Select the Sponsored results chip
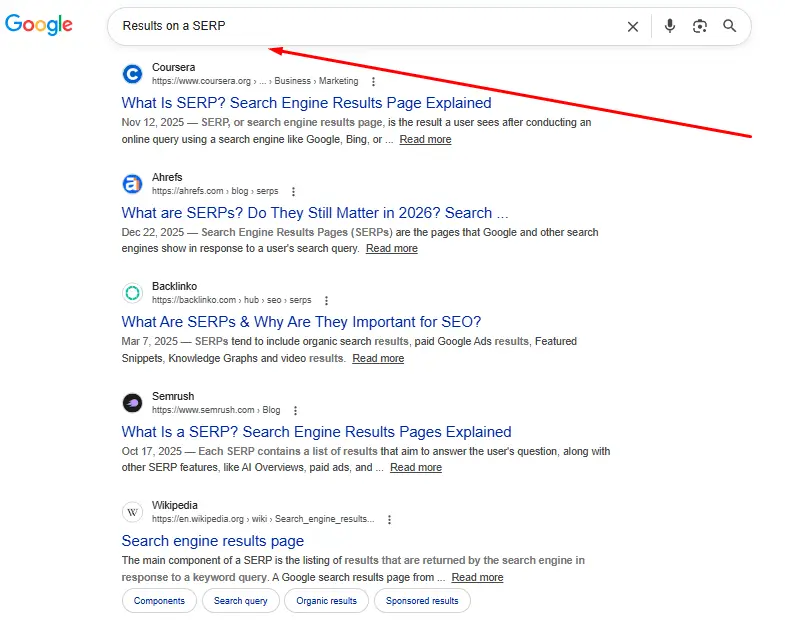 (422, 600)
